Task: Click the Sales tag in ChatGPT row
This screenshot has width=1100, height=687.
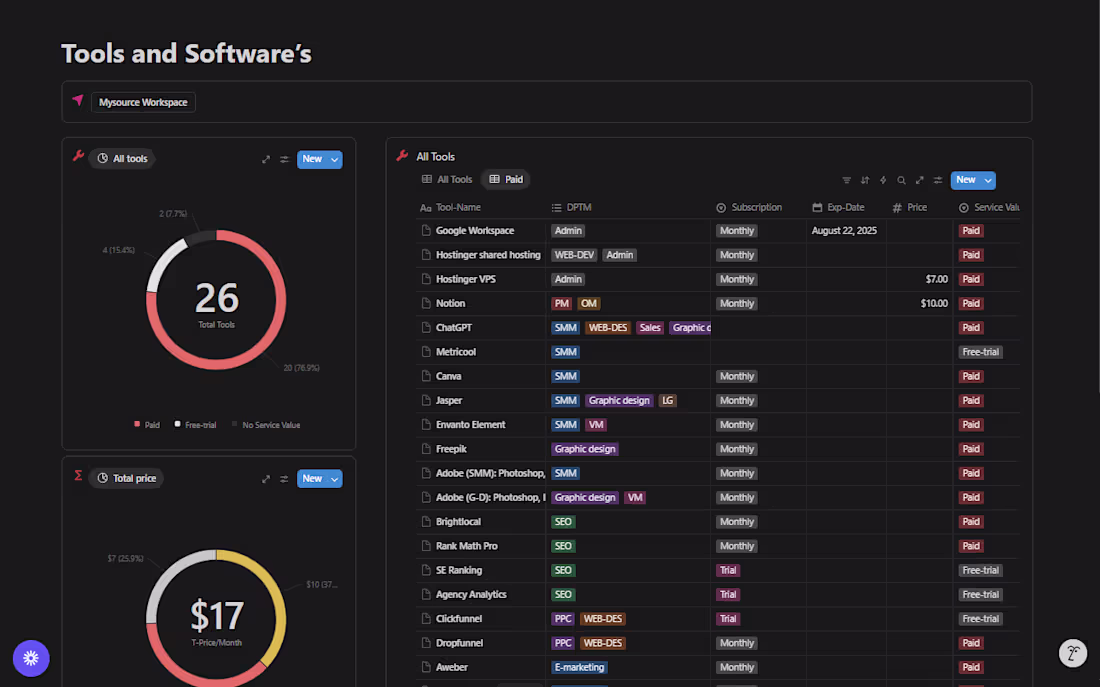Action: pyautogui.click(x=650, y=328)
